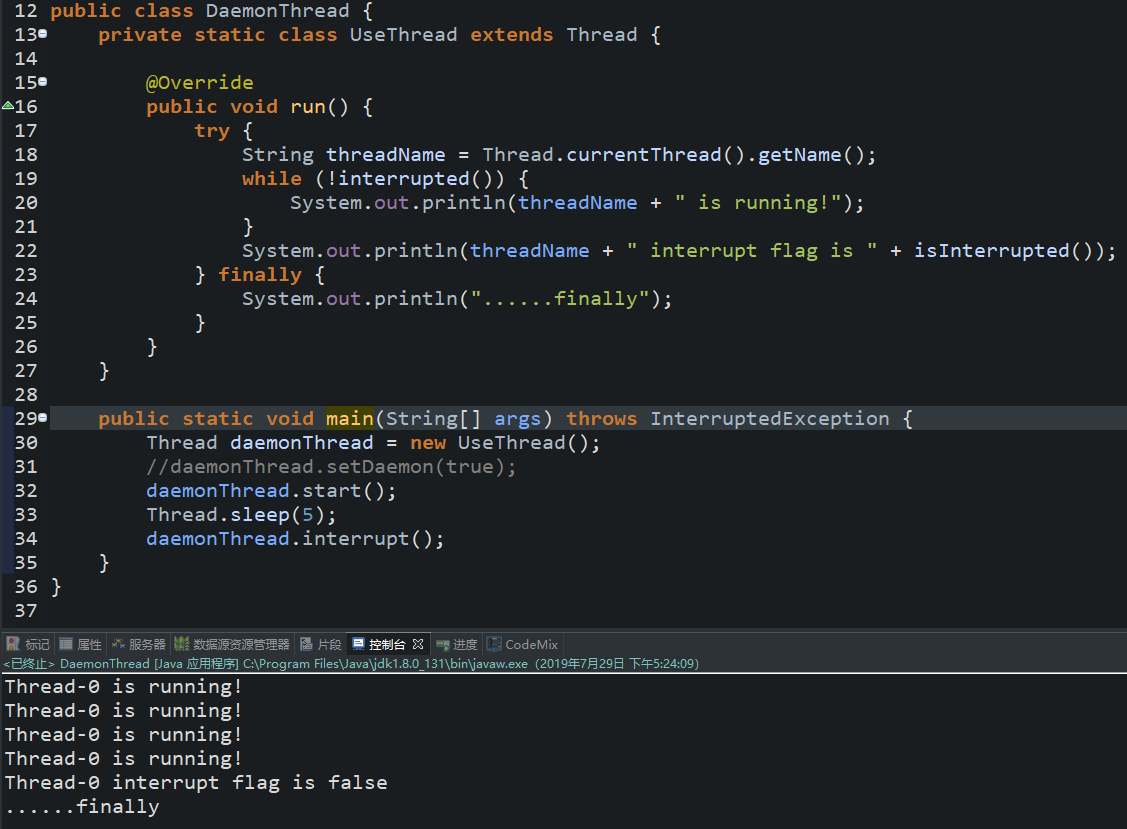
Task: Click 'UseThread' in the class declaration line 13
Action: click(403, 35)
